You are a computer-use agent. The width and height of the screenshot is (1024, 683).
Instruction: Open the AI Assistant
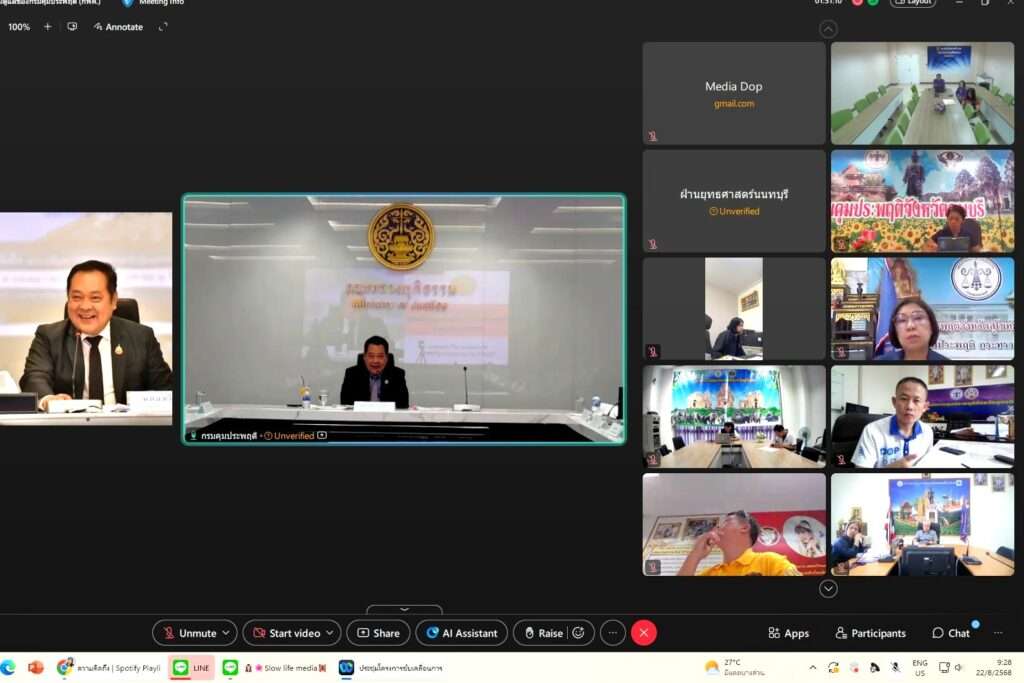pyautogui.click(x=461, y=633)
